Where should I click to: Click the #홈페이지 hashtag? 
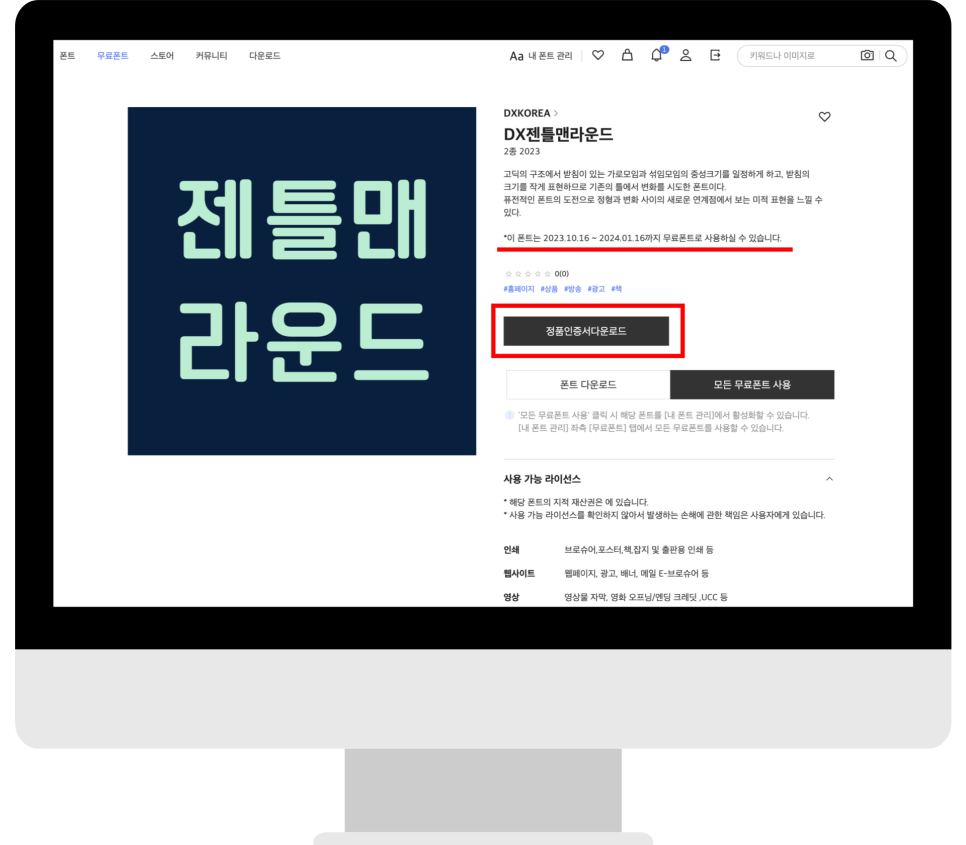(518, 289)
